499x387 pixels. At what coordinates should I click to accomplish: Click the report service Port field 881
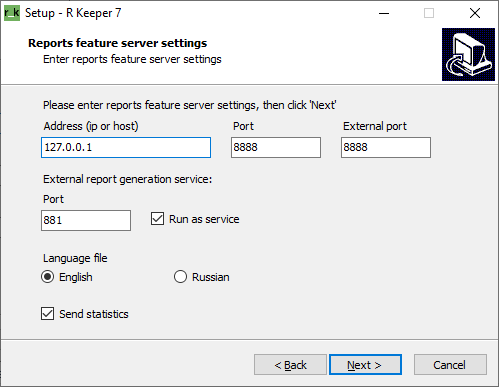pos(86,220)
